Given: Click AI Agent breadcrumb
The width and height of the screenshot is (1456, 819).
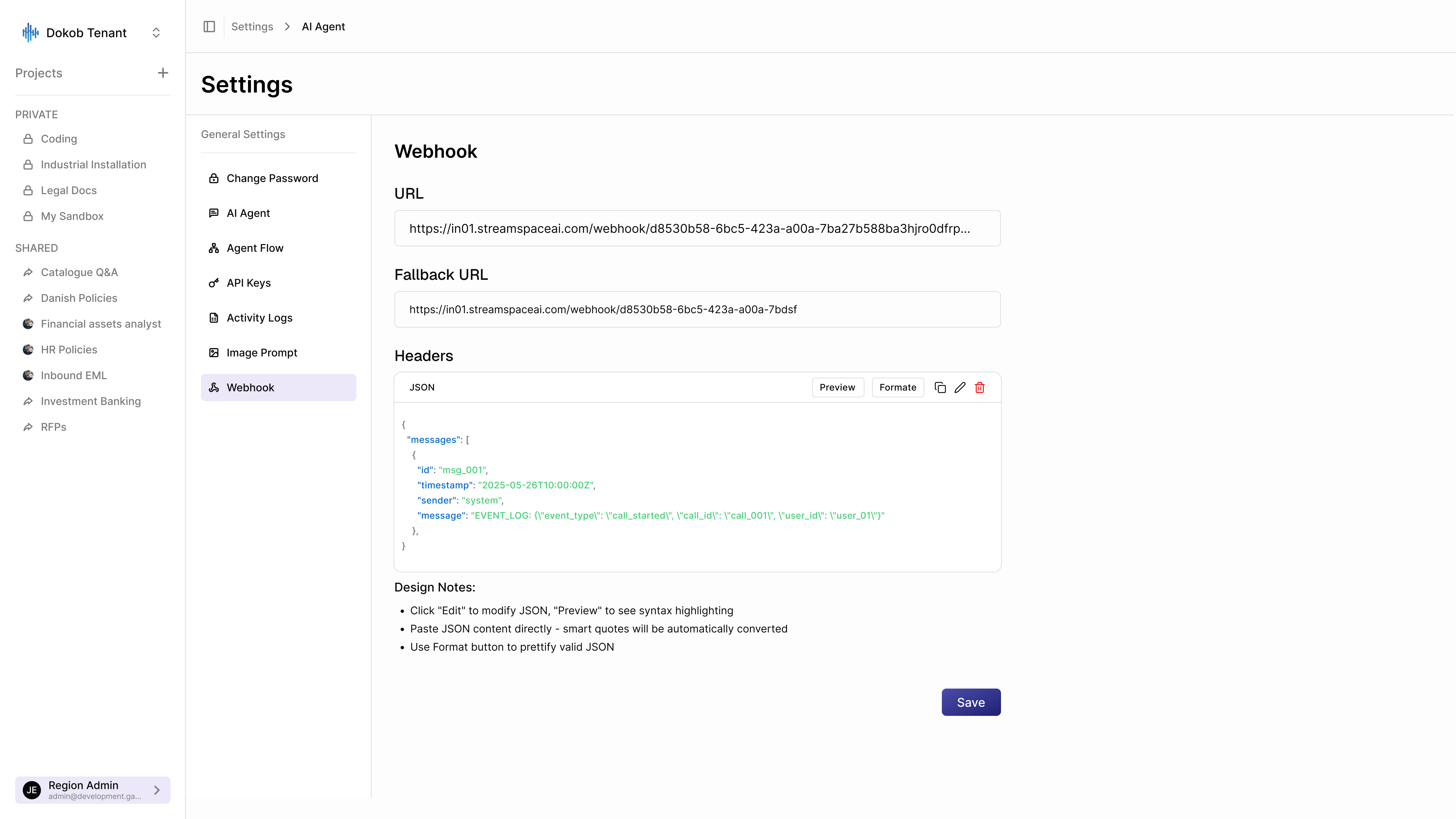Looking at the screenshot, I should click(x=323, y=27).
